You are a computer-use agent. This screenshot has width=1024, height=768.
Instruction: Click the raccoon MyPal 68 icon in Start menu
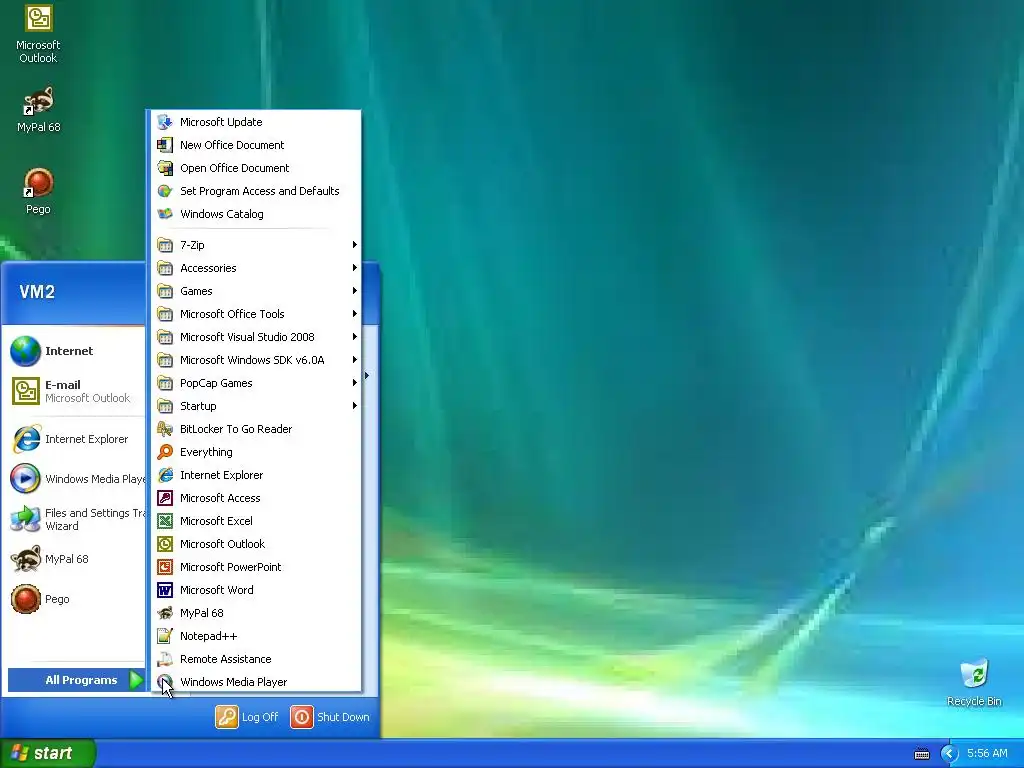(25, 559)
